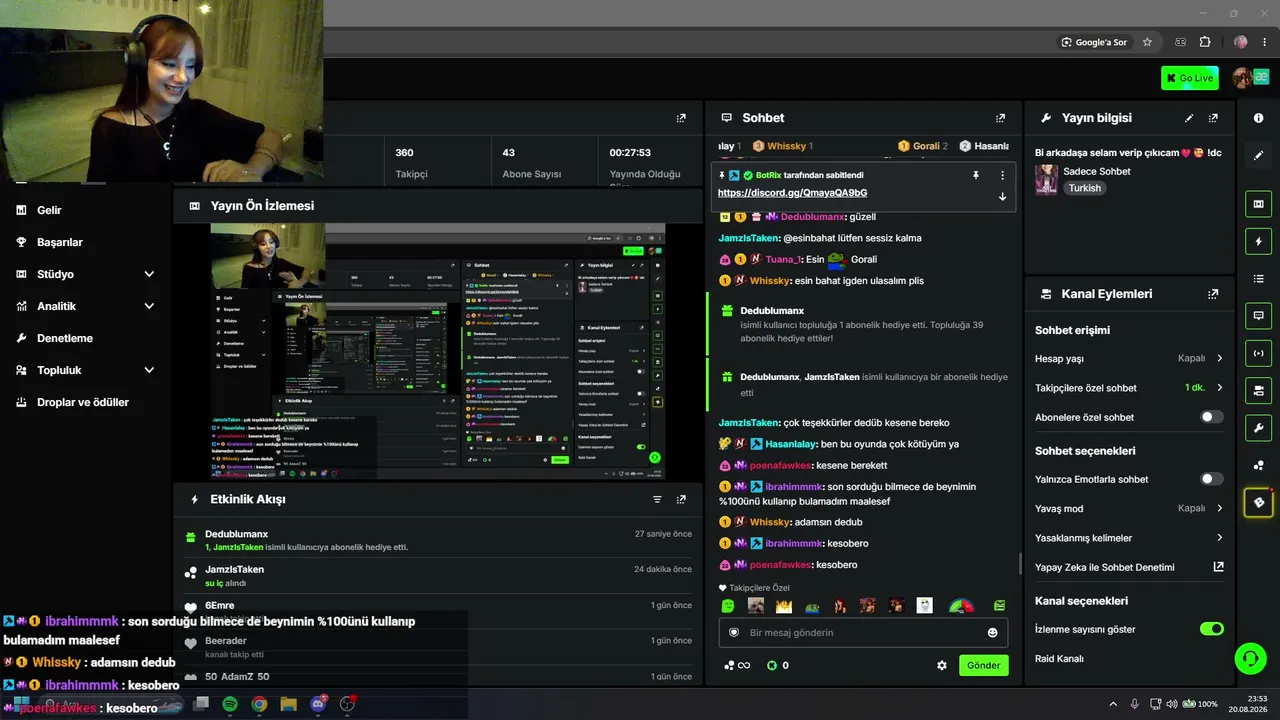This screenshot has height=720, width=1280.
Task: Select the first green emote in emote bar
Action: pos(728,606)
